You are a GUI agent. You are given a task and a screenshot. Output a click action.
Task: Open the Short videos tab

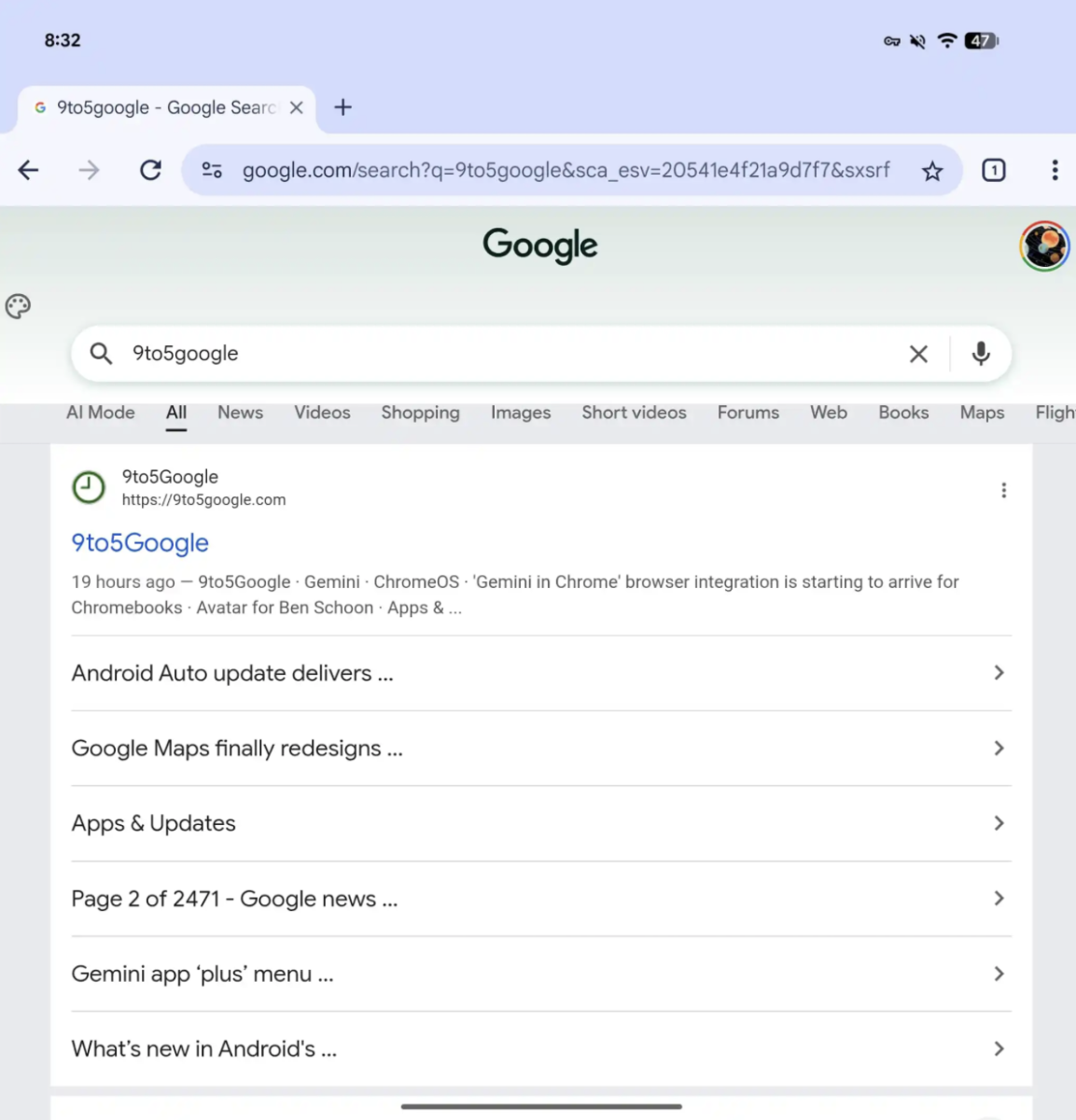(x=634, y=413)
